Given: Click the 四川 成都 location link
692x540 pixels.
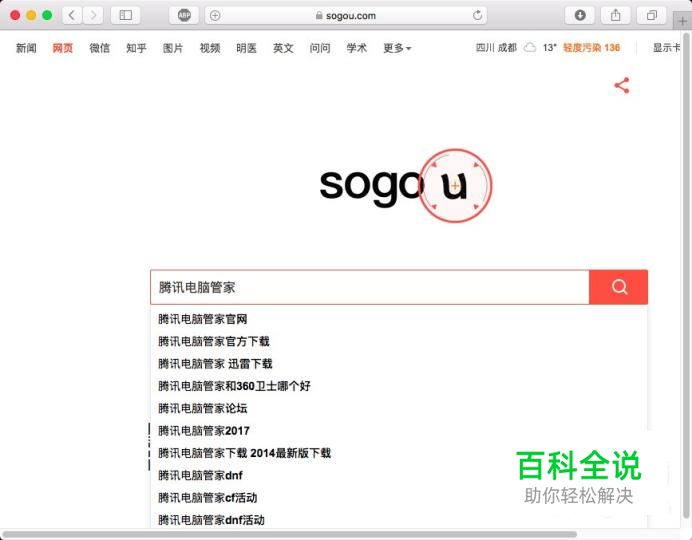Looking at the screenshot, I should tap(496, 47).
